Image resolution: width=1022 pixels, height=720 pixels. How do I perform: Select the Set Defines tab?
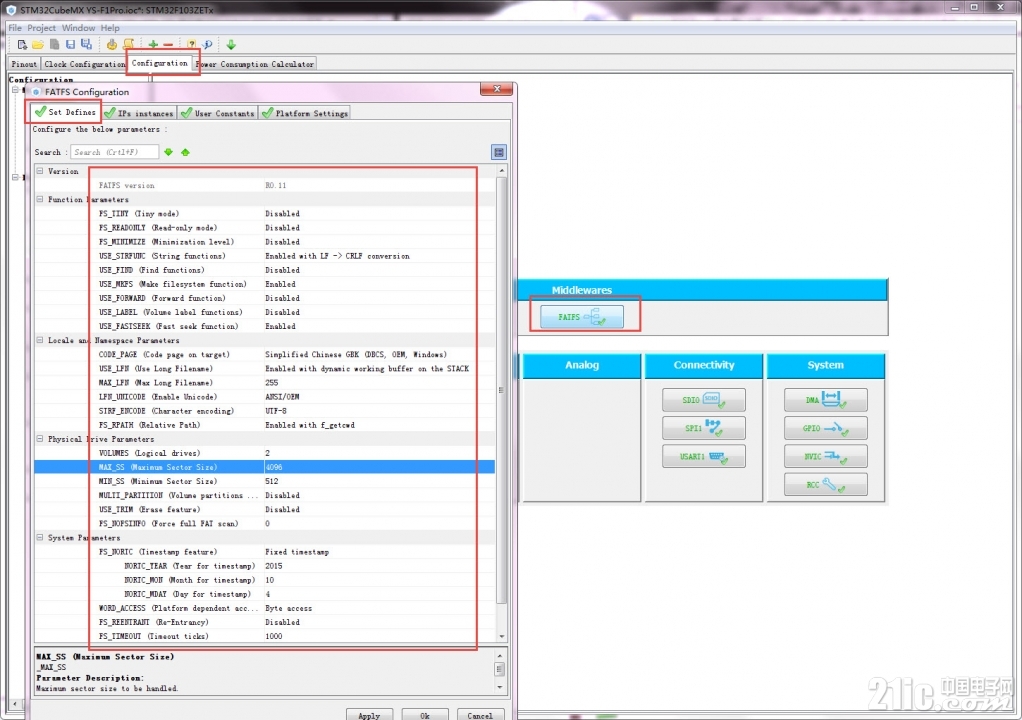tap(65, 112)
